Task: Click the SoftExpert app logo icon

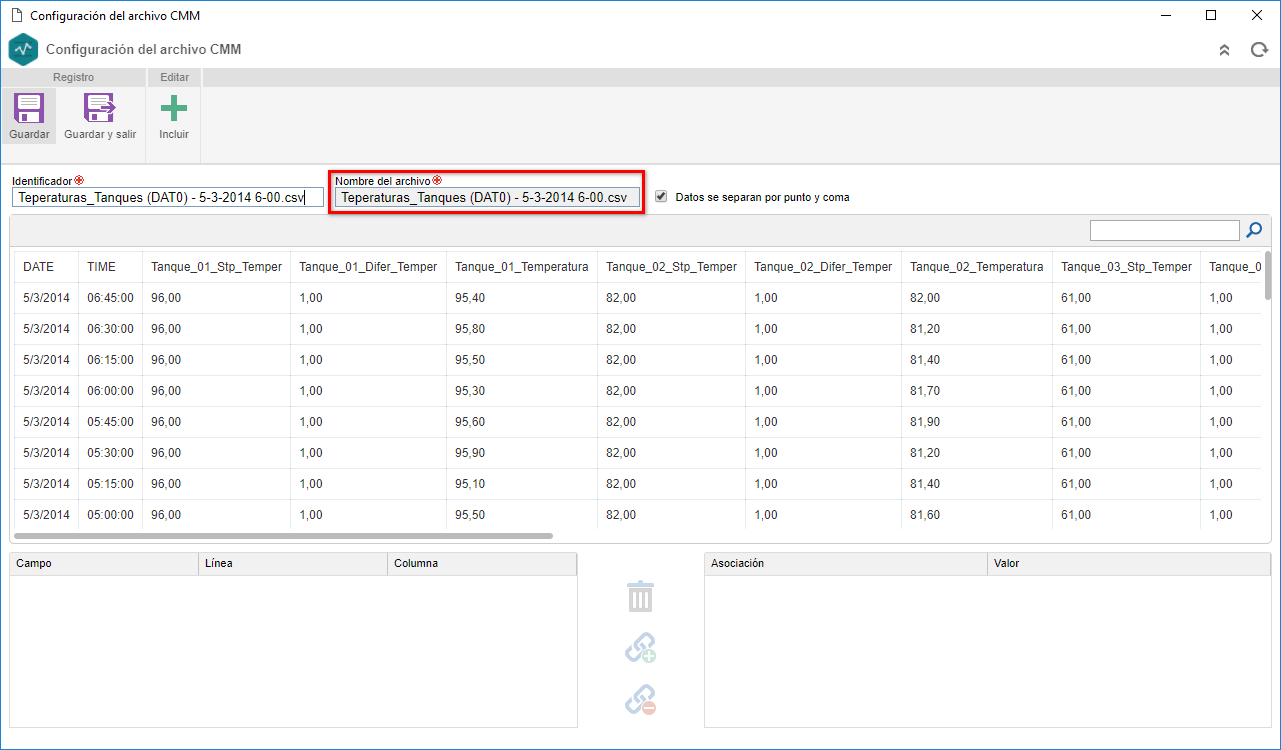Action: pos(23,49)
